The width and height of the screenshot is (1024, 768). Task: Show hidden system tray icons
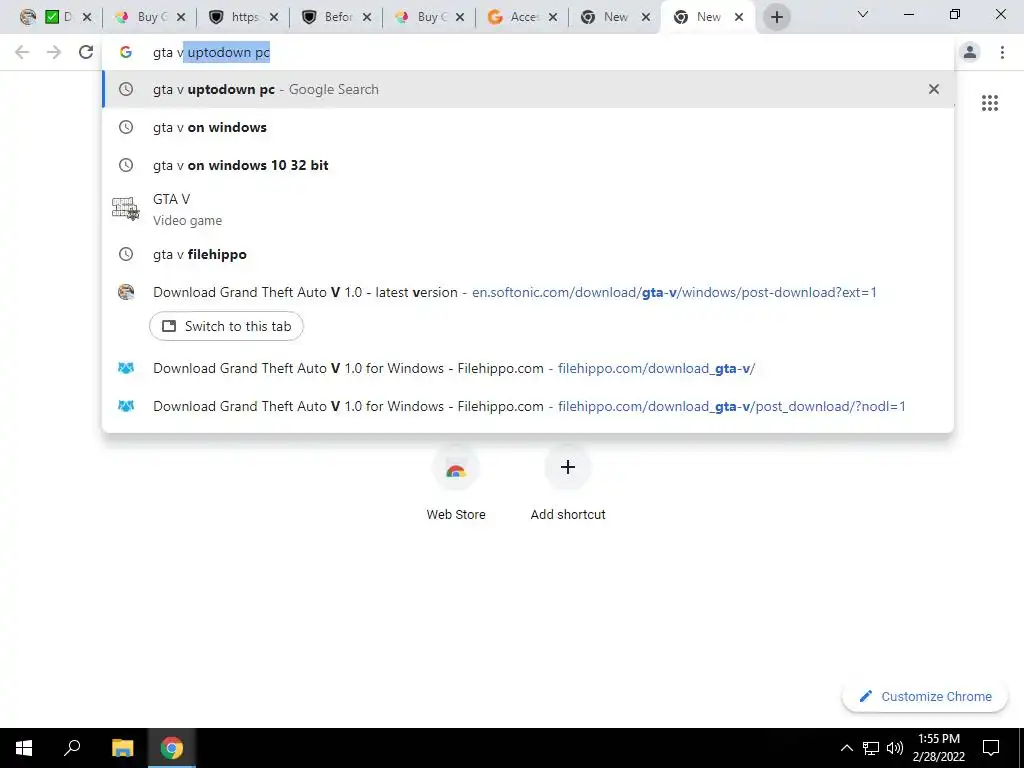tap(846, 748)
